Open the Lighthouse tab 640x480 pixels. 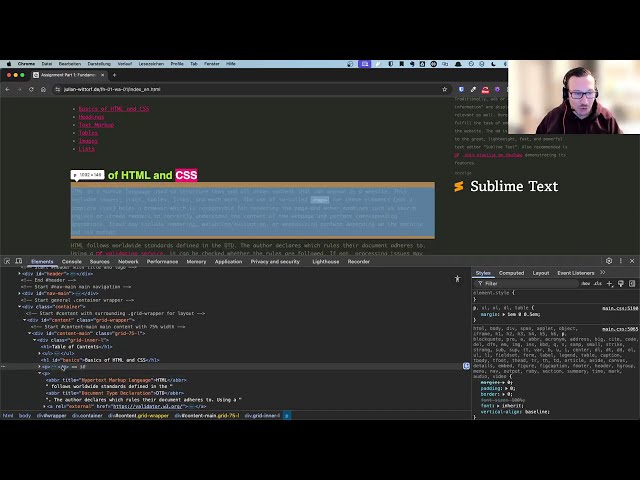326,262
